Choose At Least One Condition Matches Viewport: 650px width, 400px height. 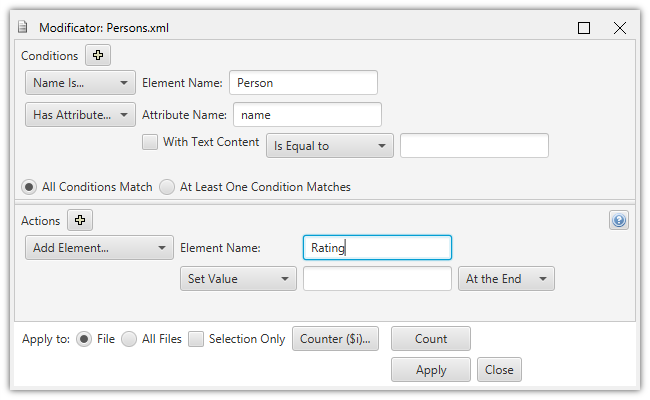[168, 187]
